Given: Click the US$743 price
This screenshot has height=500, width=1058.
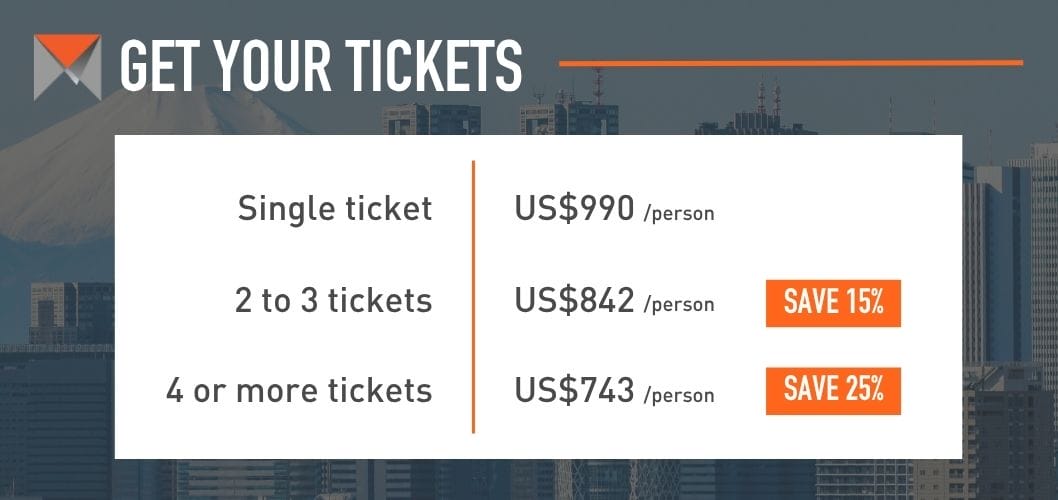Looking at the screenshot, I should click(574, 390).
